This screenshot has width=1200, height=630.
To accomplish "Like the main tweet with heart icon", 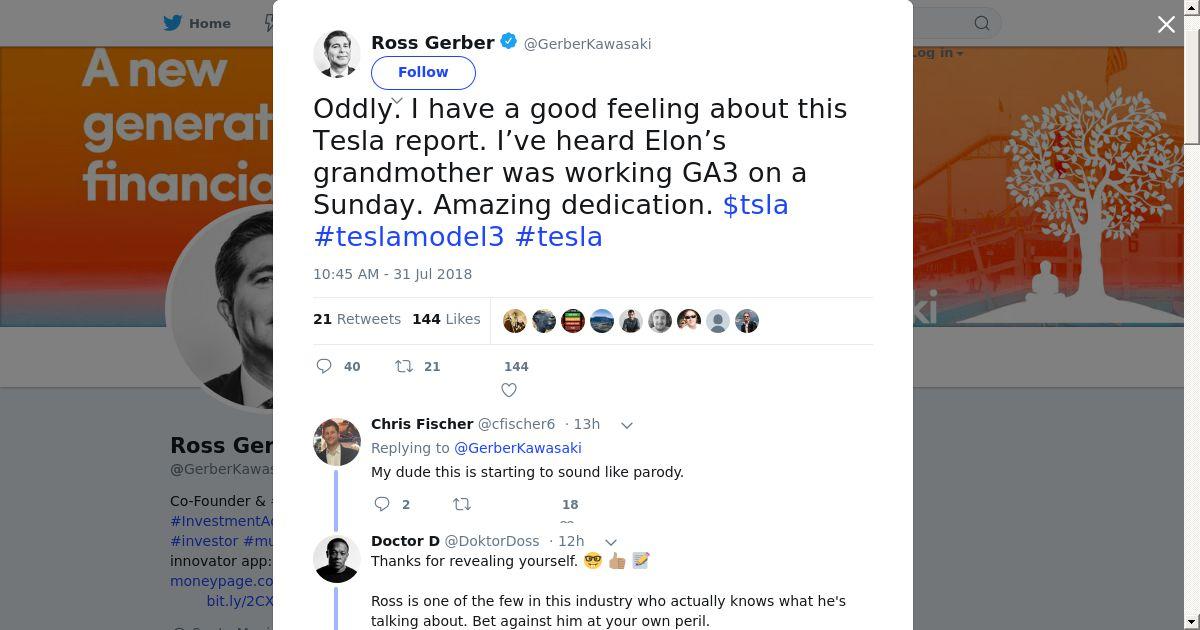I will click(509, 390).
